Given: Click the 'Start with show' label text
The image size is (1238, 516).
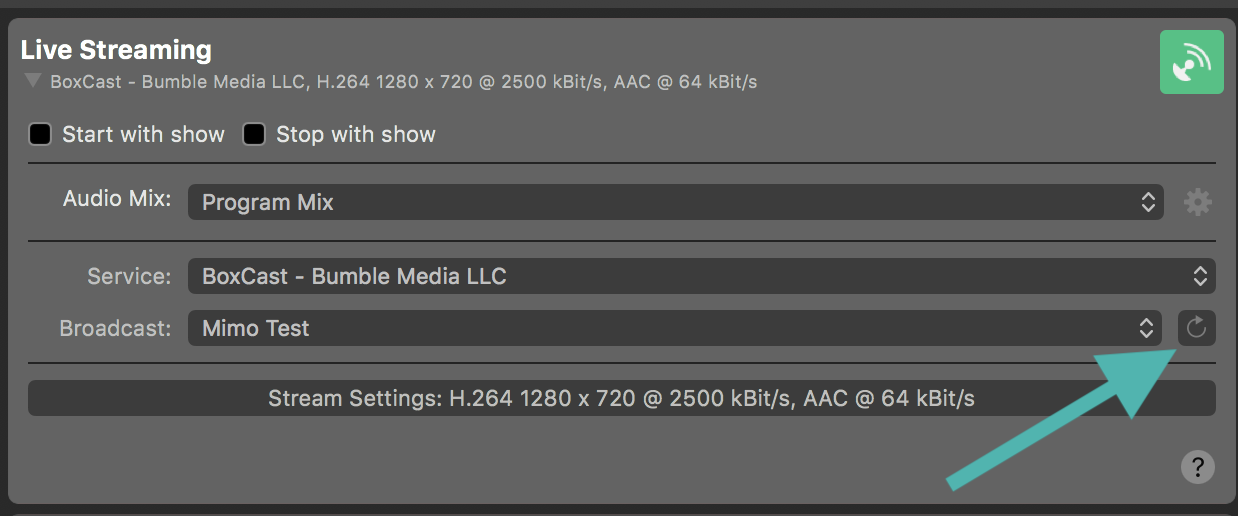Looking at the screenshot, I should point(143,134).
